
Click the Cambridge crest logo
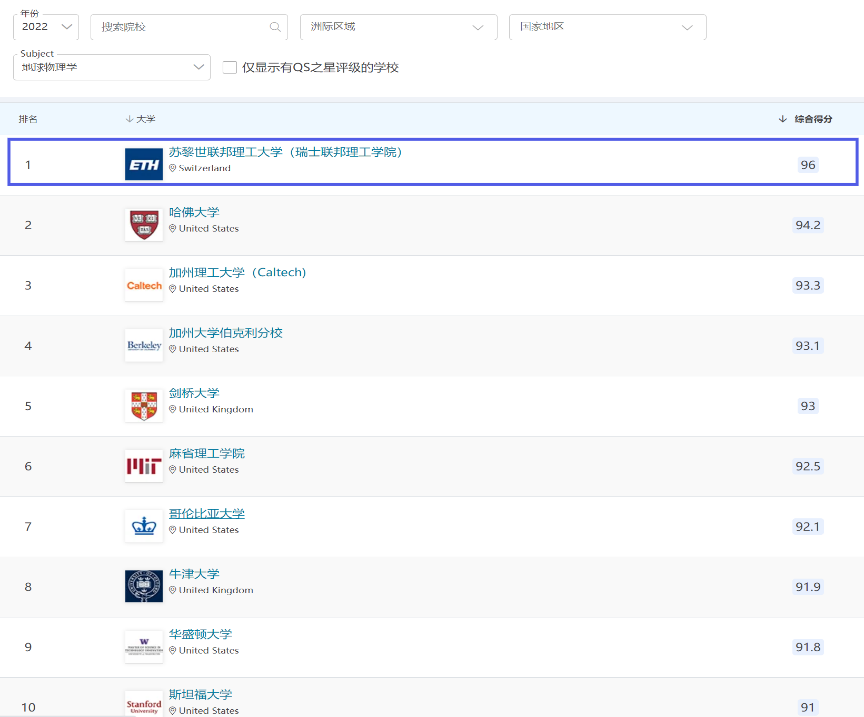tap(144, 406)
